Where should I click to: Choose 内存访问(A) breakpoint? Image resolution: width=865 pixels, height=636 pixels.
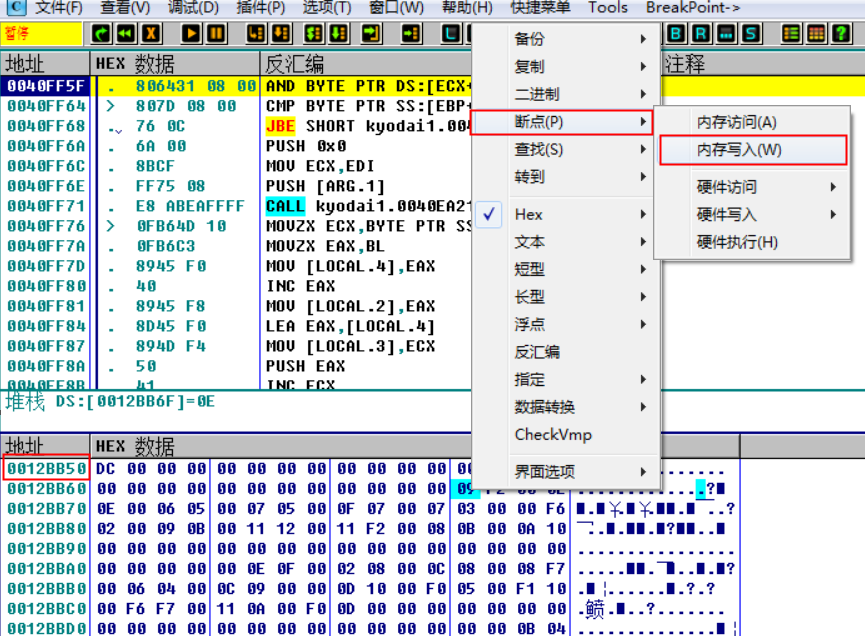752,122
